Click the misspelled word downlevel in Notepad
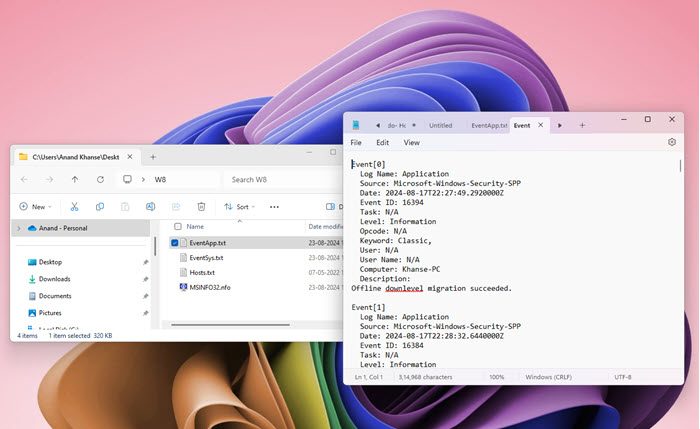 (x=404, y=288)
